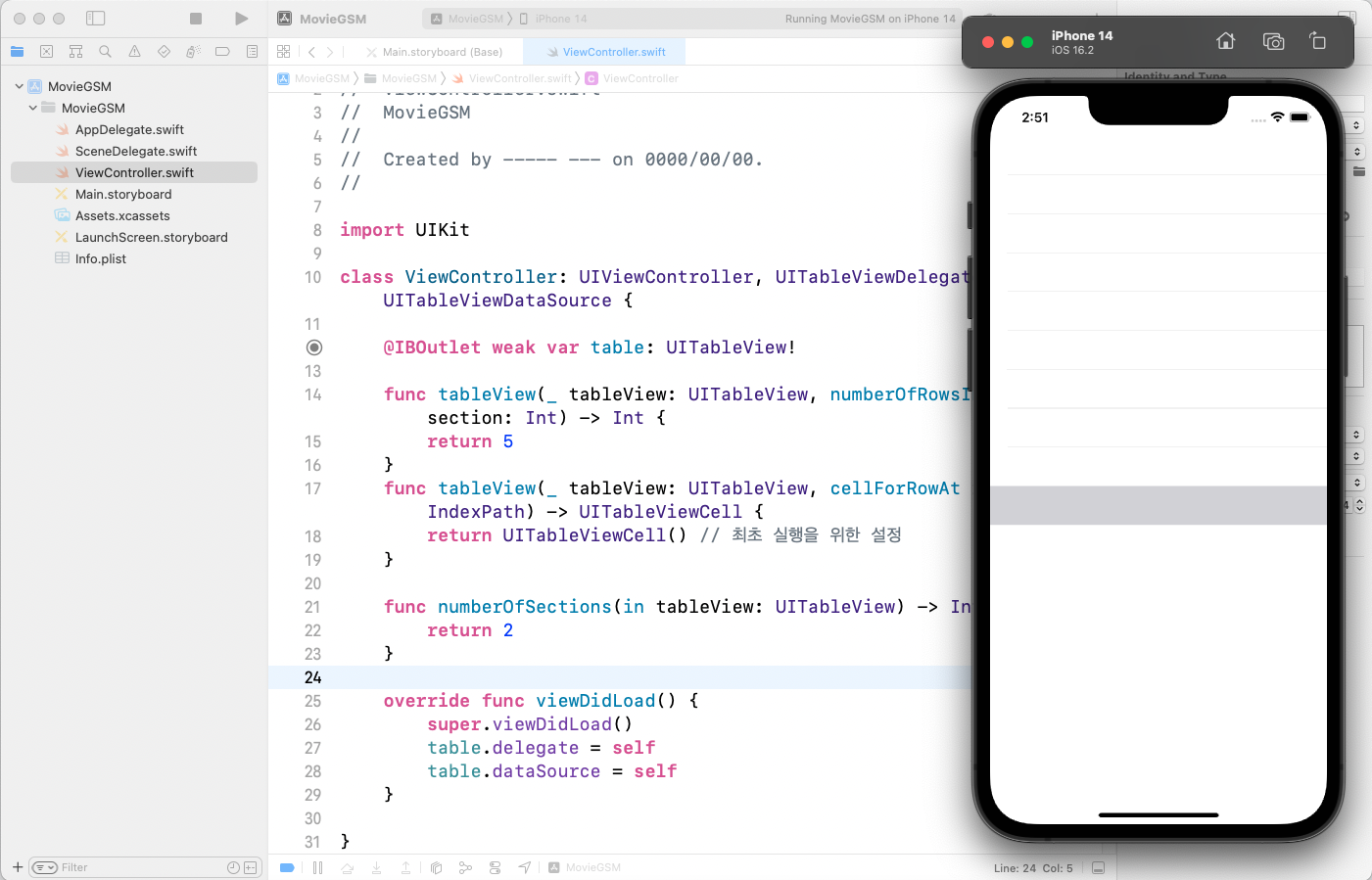Open the related items grid menu

point(284,51)
